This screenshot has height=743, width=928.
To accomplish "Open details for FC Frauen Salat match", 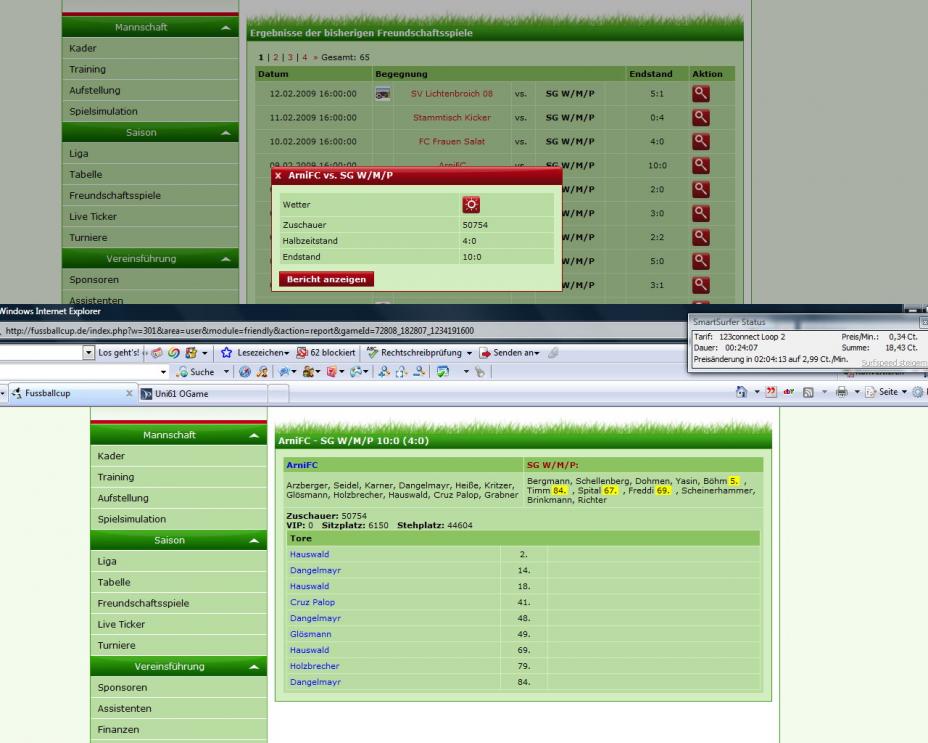I will click(700, 142).
